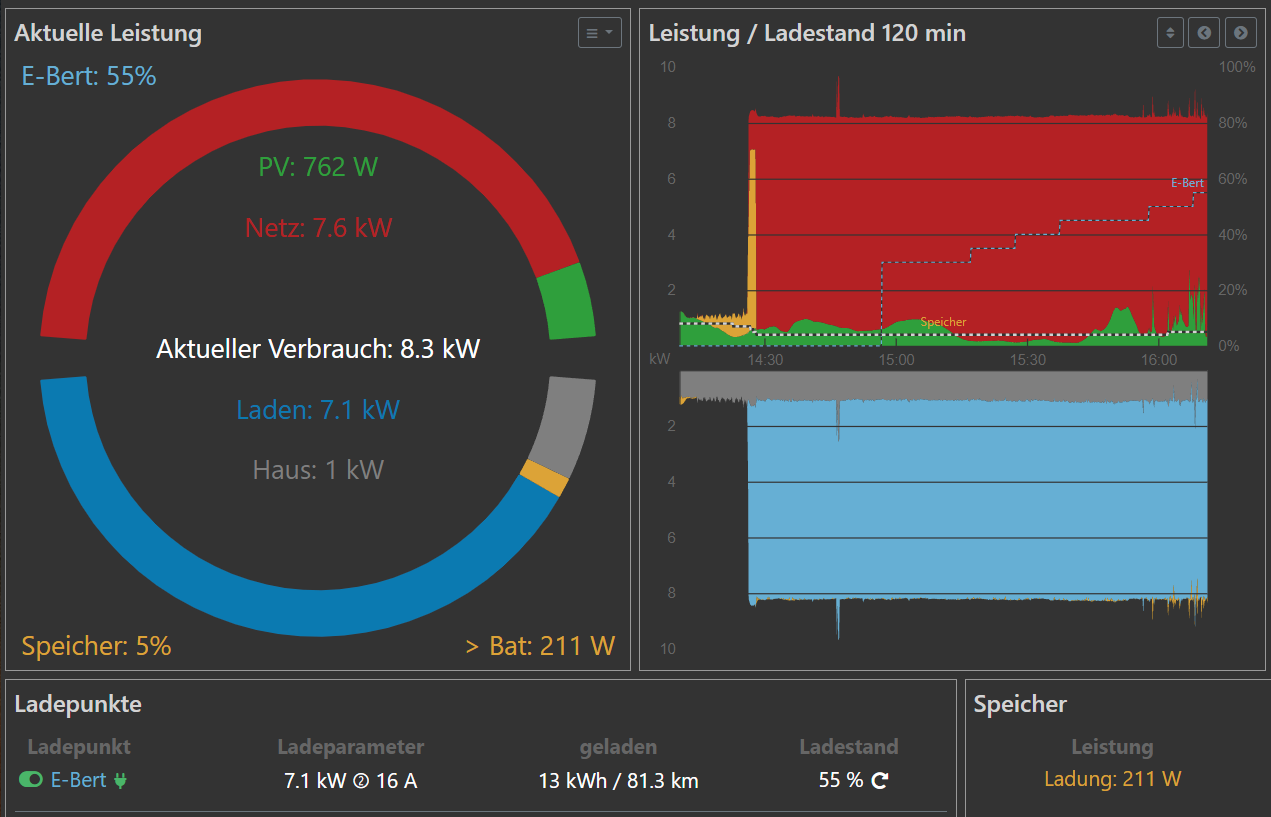Click the yellow Speicher label in the graph
Screen dimensions: 1271x817
tap(943, 322)
